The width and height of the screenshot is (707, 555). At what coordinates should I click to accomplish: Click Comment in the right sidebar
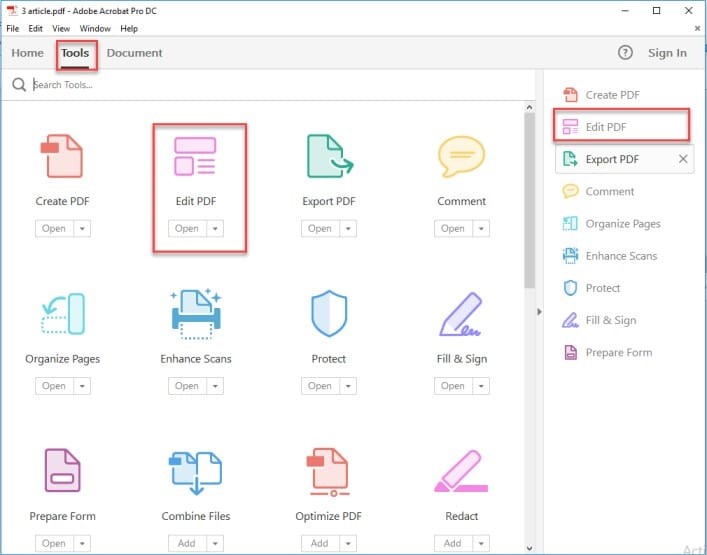click(x=598, y=192)
